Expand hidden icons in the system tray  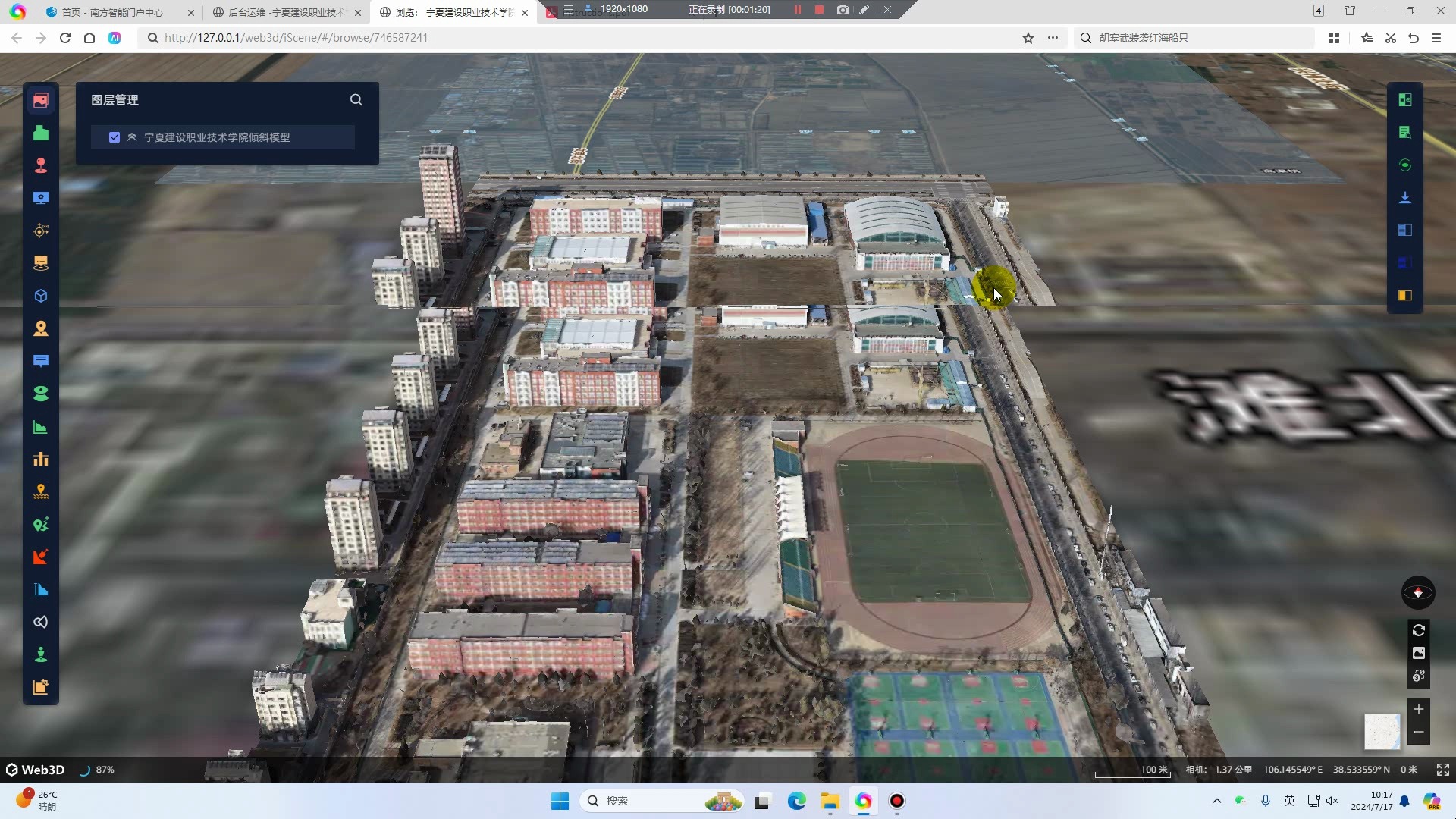[x=1216, y=801]
